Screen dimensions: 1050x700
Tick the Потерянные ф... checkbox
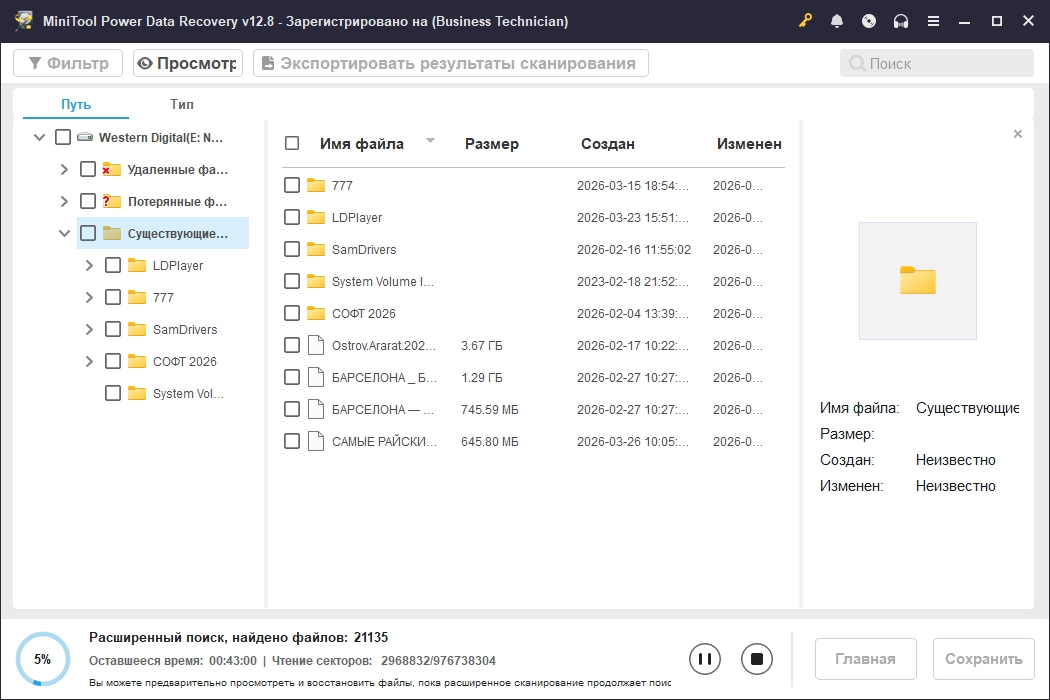(88, 201)
